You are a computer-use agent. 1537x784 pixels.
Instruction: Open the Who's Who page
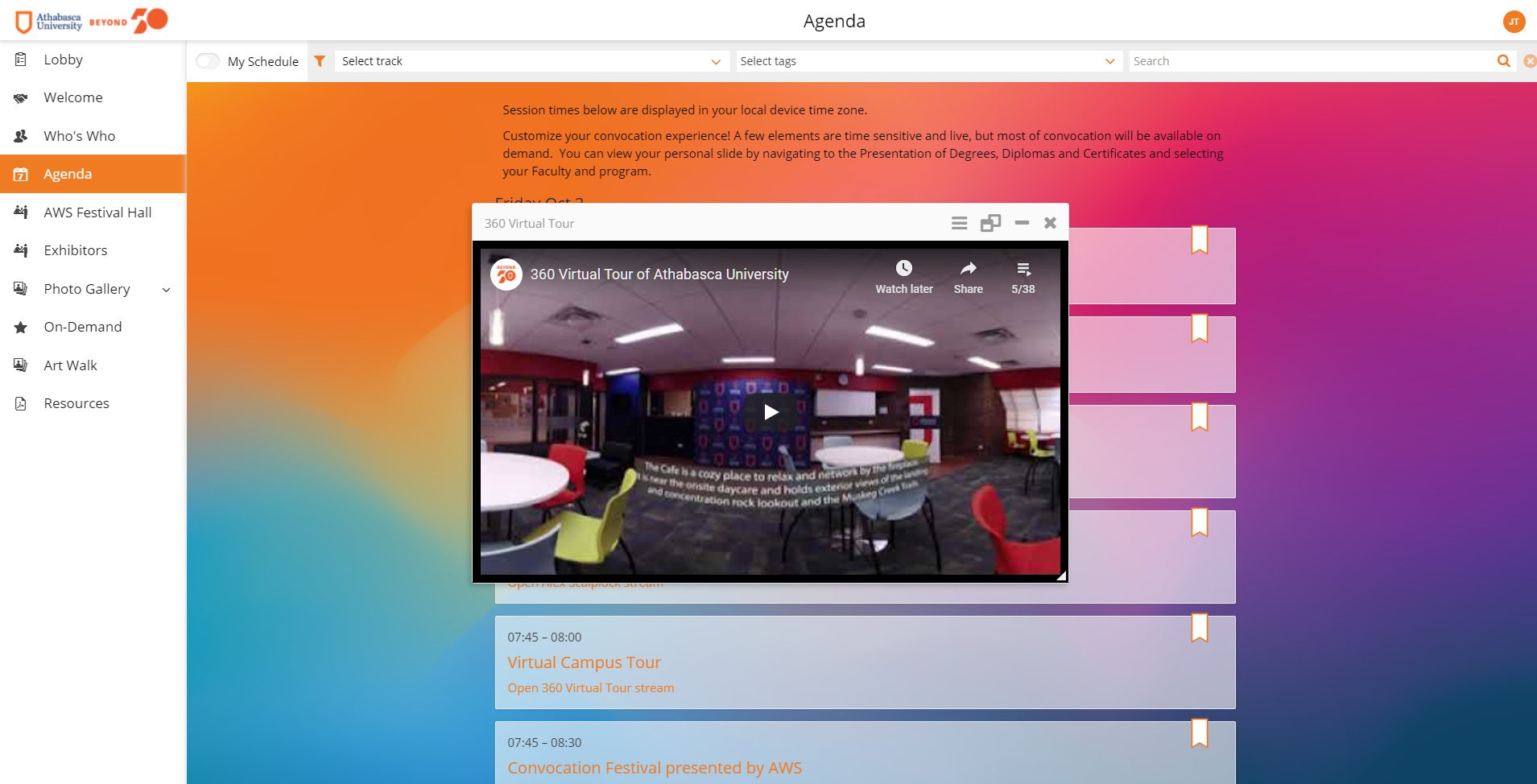79,136
